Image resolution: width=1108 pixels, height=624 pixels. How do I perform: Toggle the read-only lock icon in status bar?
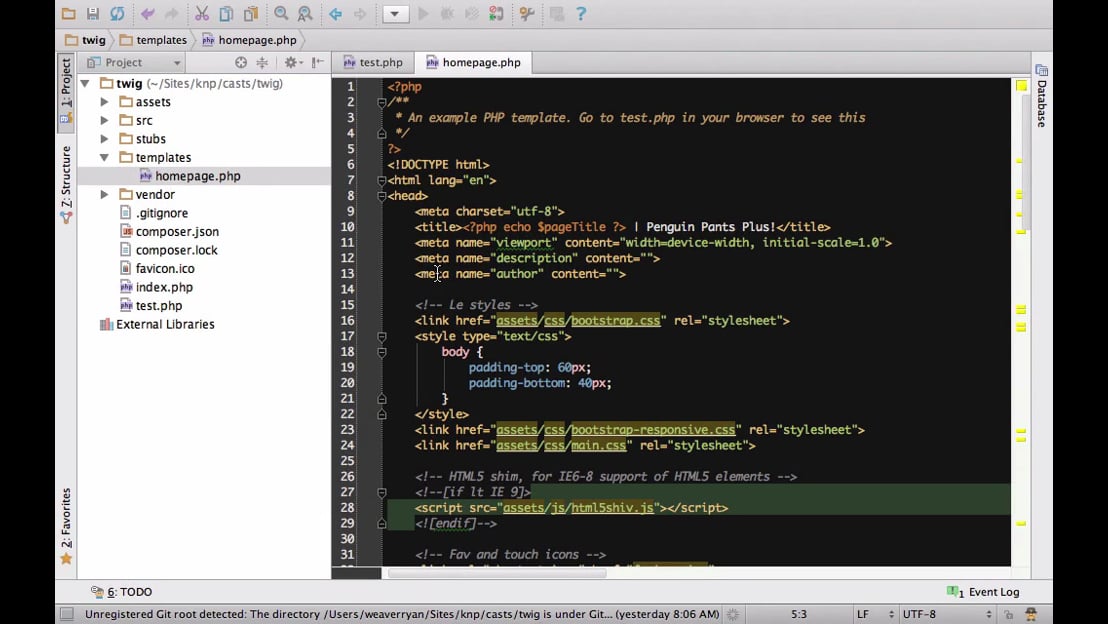[x=1009, y=614]
